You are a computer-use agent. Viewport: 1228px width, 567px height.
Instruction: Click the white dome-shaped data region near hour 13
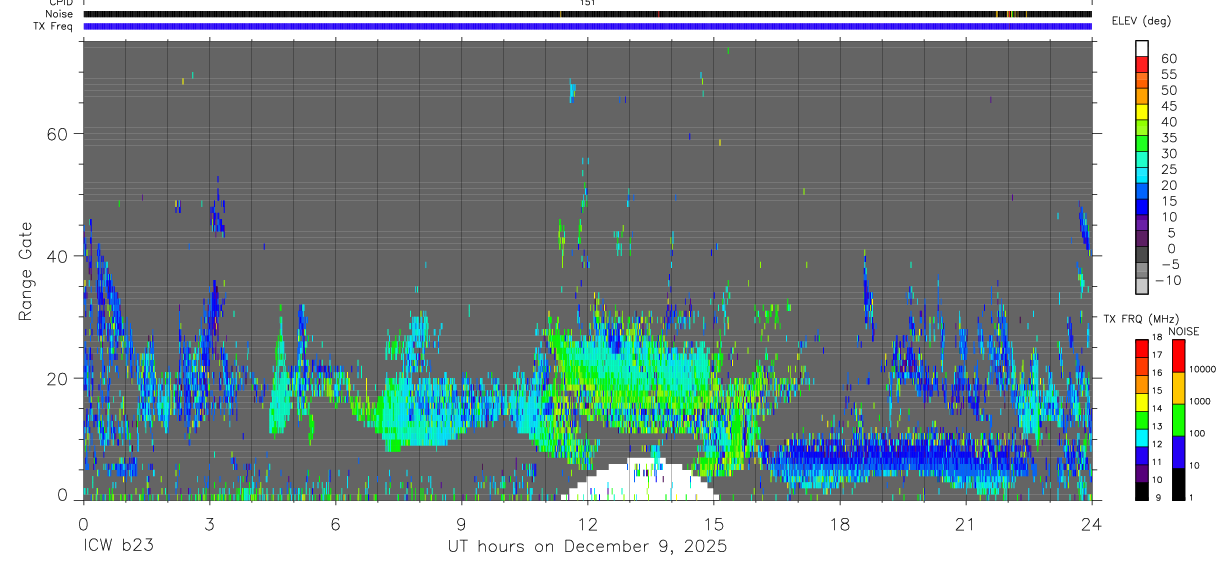click(x=639, y=481)
